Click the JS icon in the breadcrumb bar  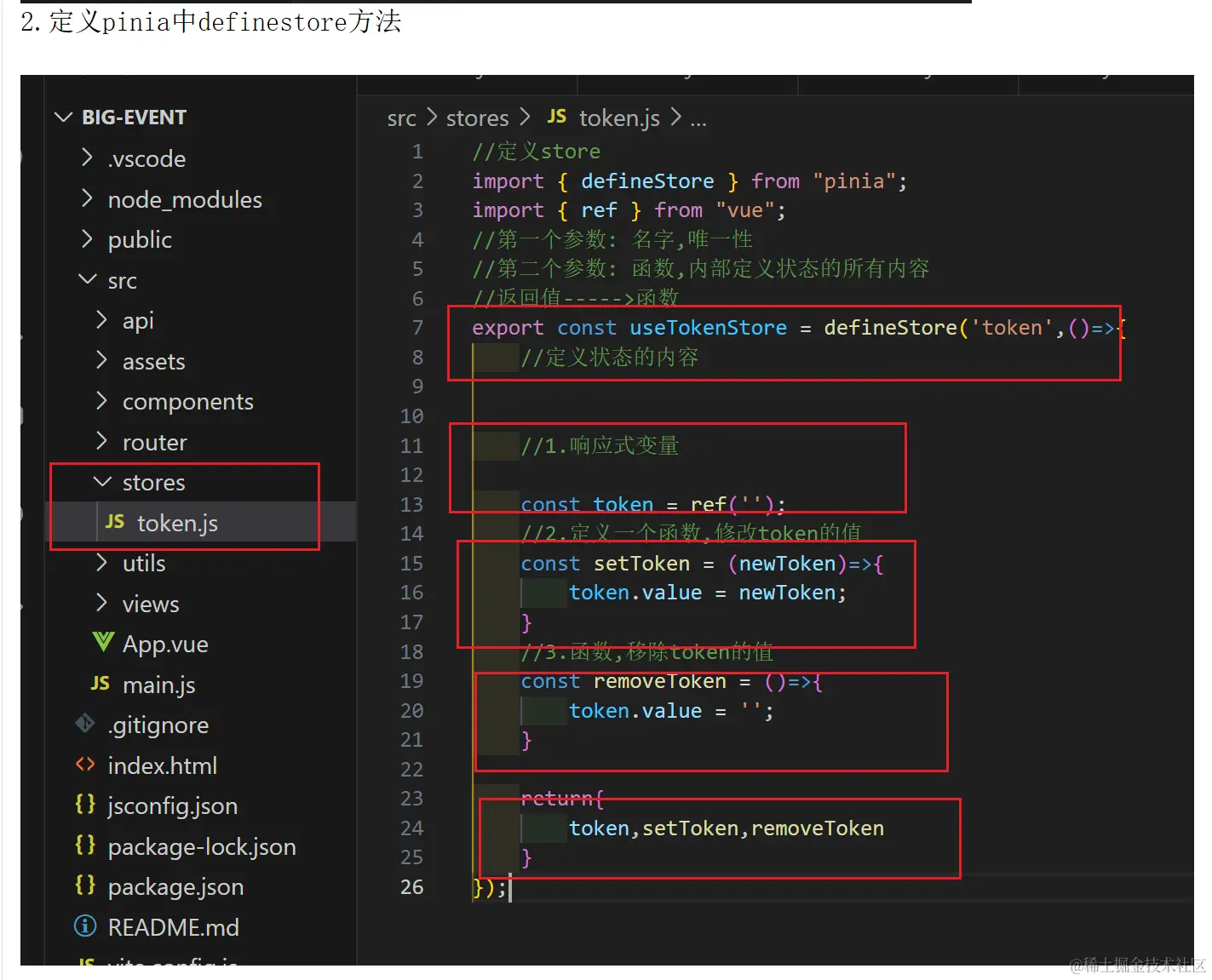pos(557,117)
